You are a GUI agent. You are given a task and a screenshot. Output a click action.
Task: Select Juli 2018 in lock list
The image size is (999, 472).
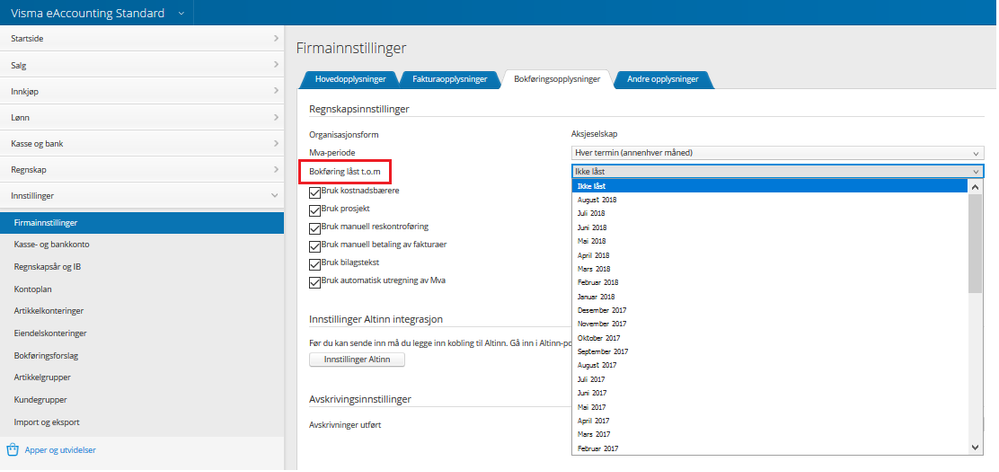click(x=770, y=213)
